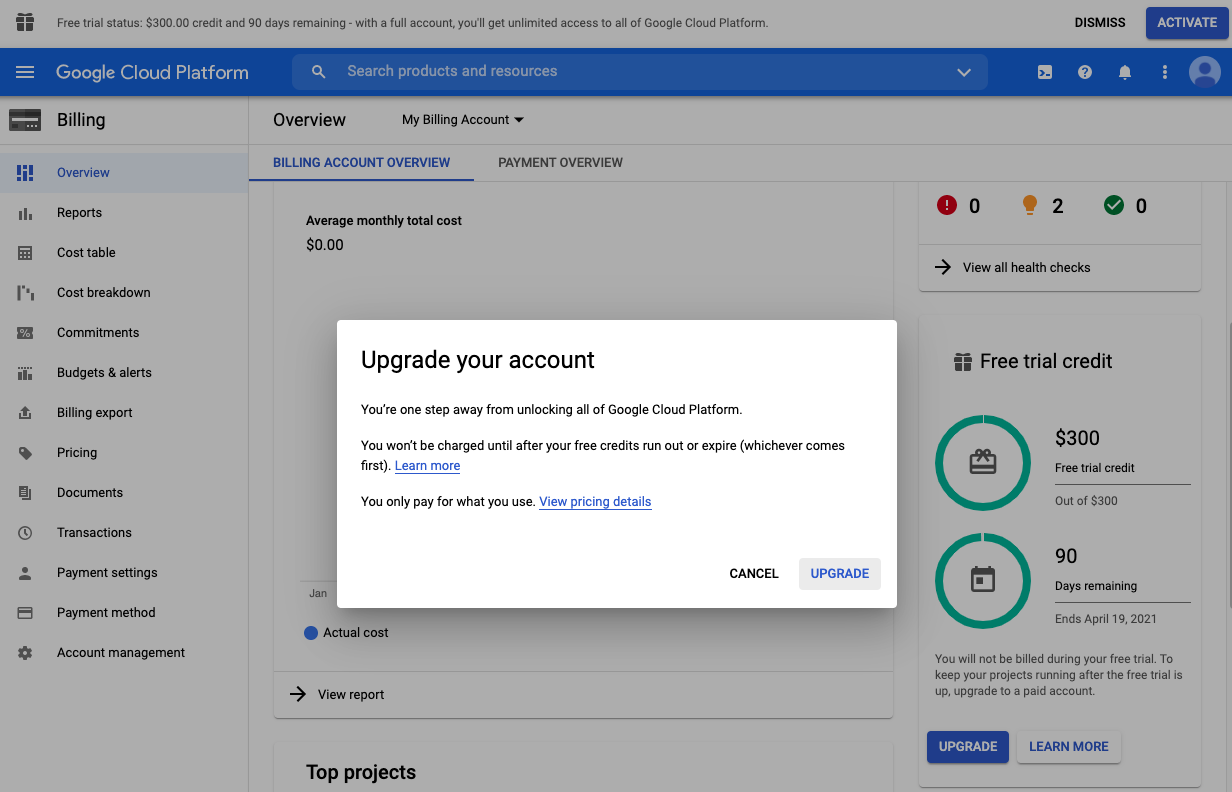Open the three-dot settings menu

click(x=1165, y=72)
